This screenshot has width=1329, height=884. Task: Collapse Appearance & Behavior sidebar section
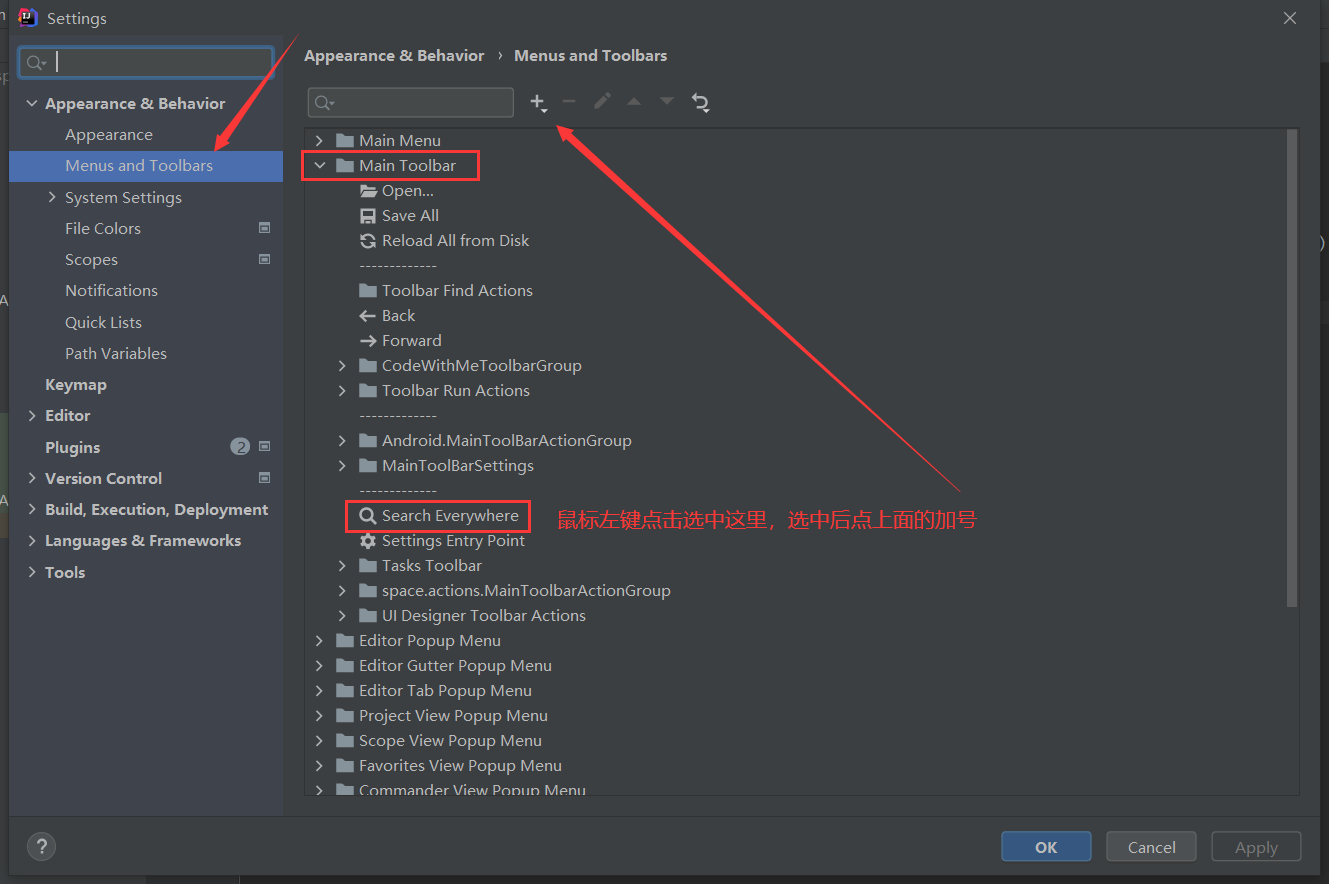[x=32, y=103]
